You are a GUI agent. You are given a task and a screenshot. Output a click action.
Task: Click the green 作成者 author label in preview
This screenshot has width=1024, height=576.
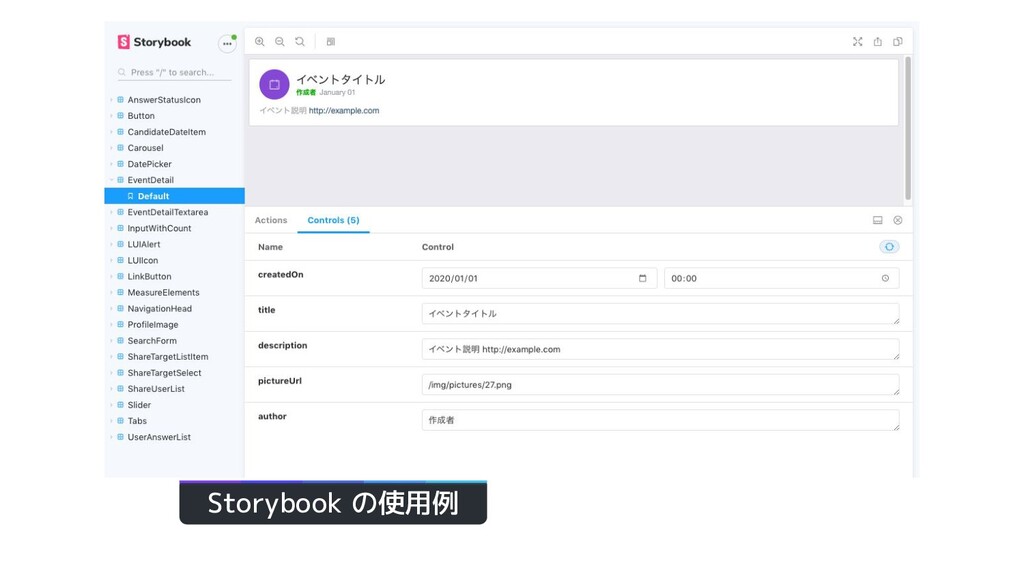pos(306,93)
